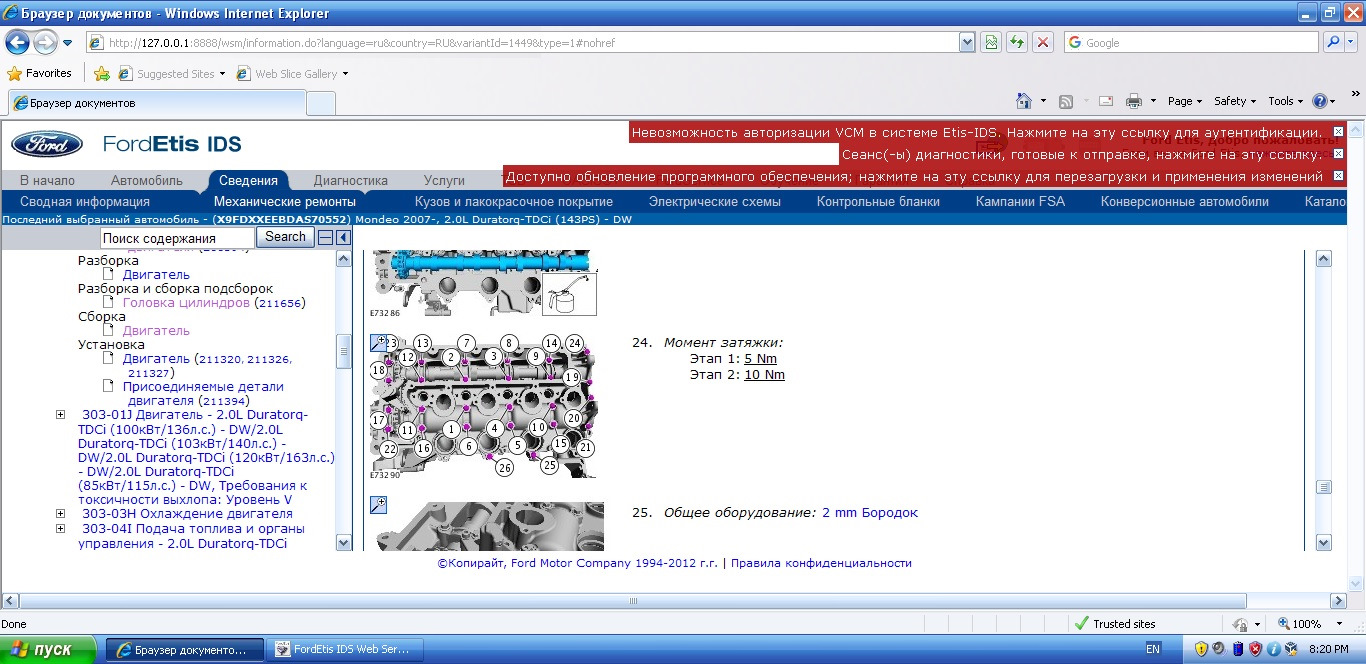Image resolution: width=1366 pixels, height=664 pixels.
Task: Open the recent pages dropdown arrow
Action: pyautogui.click(x=67, y=43)
